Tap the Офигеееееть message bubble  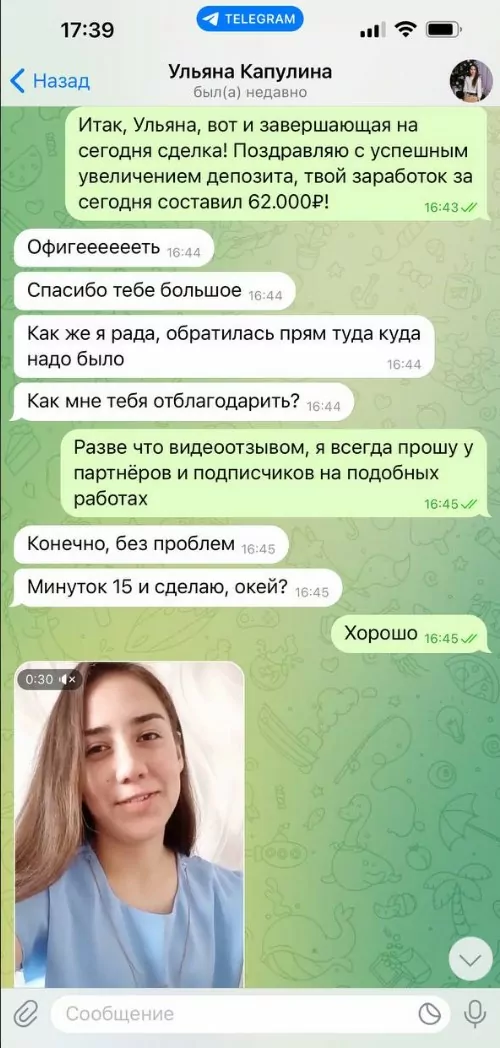point(113,249)
